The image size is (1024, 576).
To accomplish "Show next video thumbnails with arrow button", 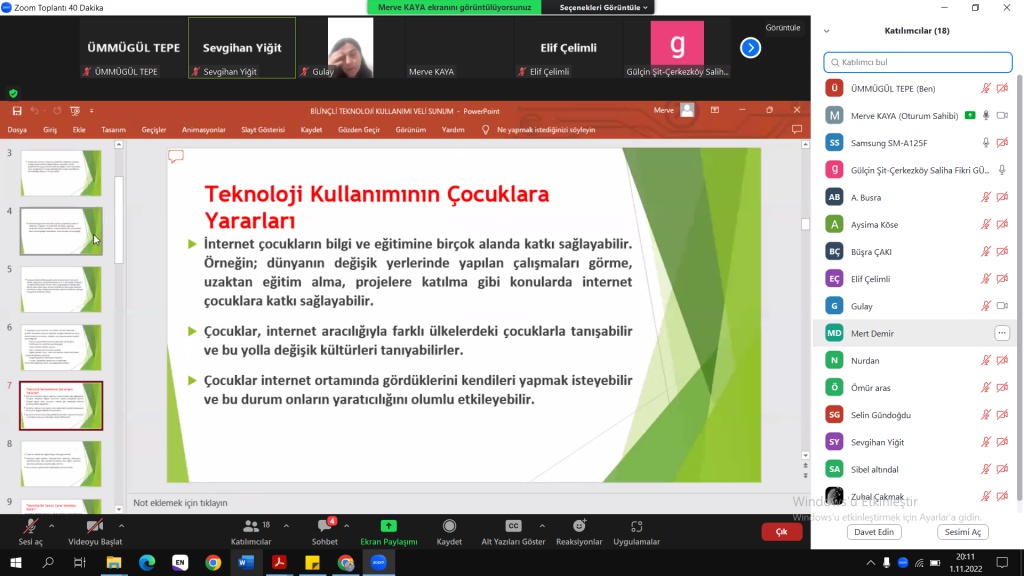I will tap(750, 47).
